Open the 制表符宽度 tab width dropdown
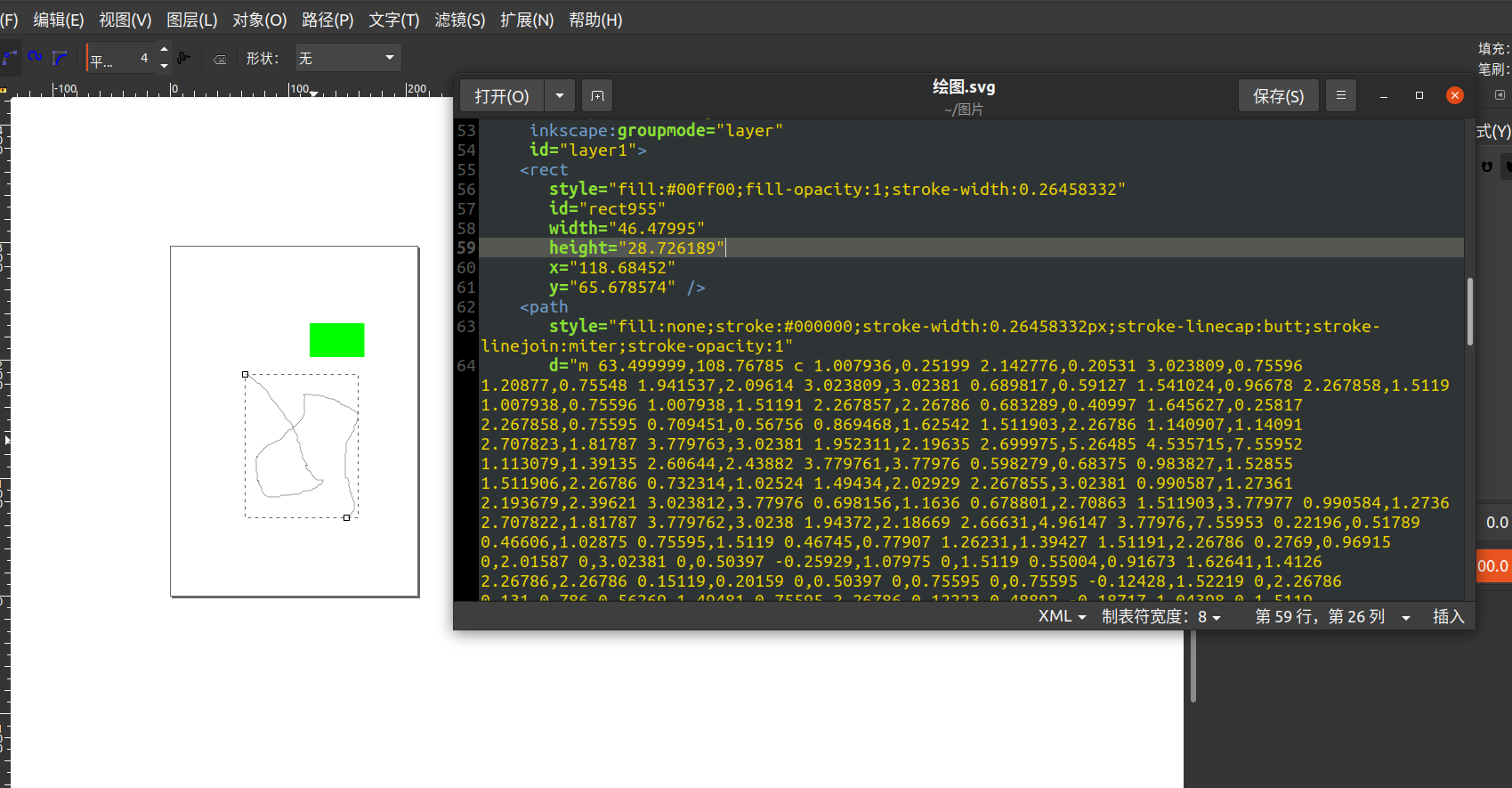 point(1160,616)
